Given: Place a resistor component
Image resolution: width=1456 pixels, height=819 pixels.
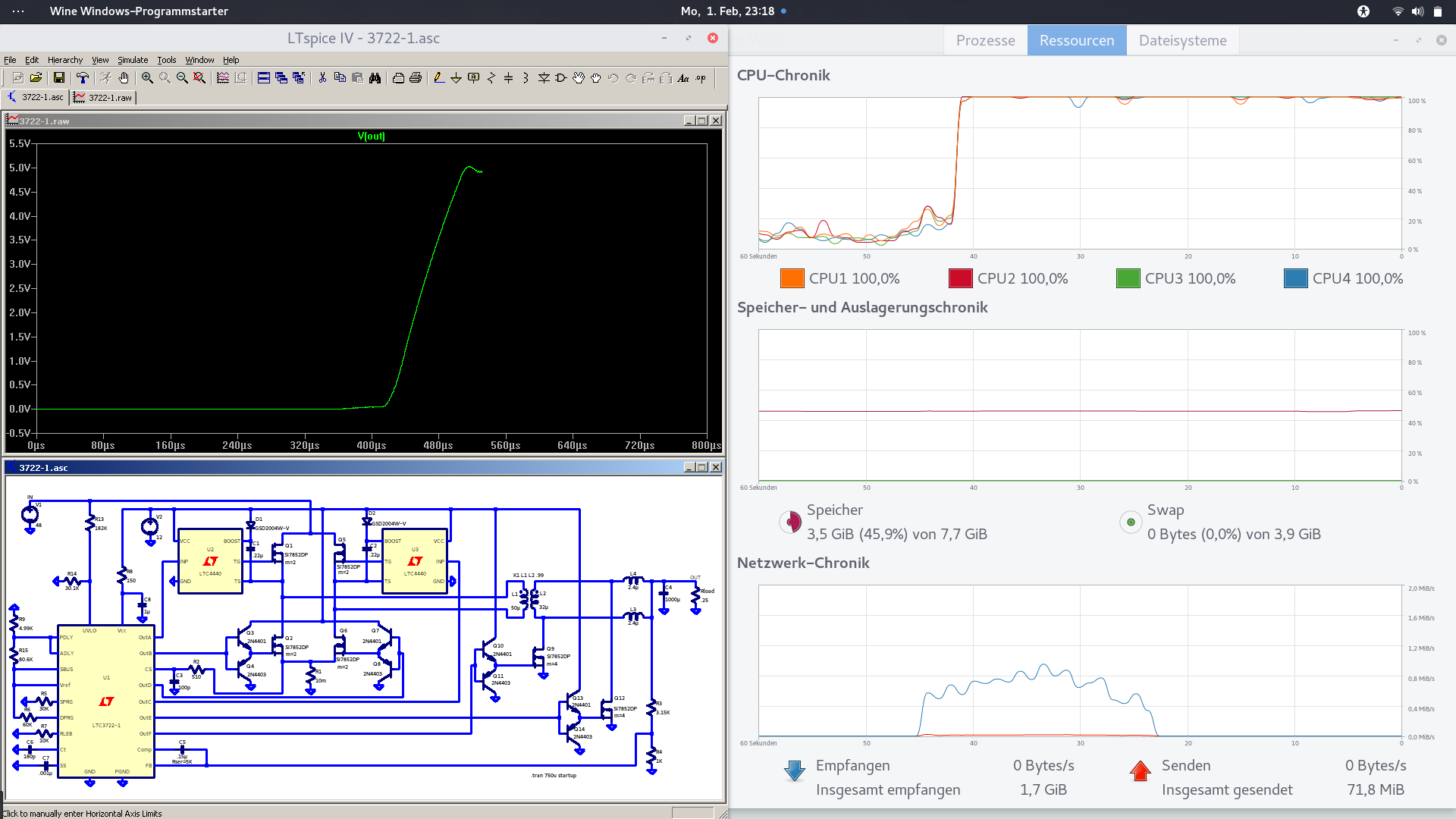Looking at the screenshot, I should pyautogui.click(x=491, y=78).
